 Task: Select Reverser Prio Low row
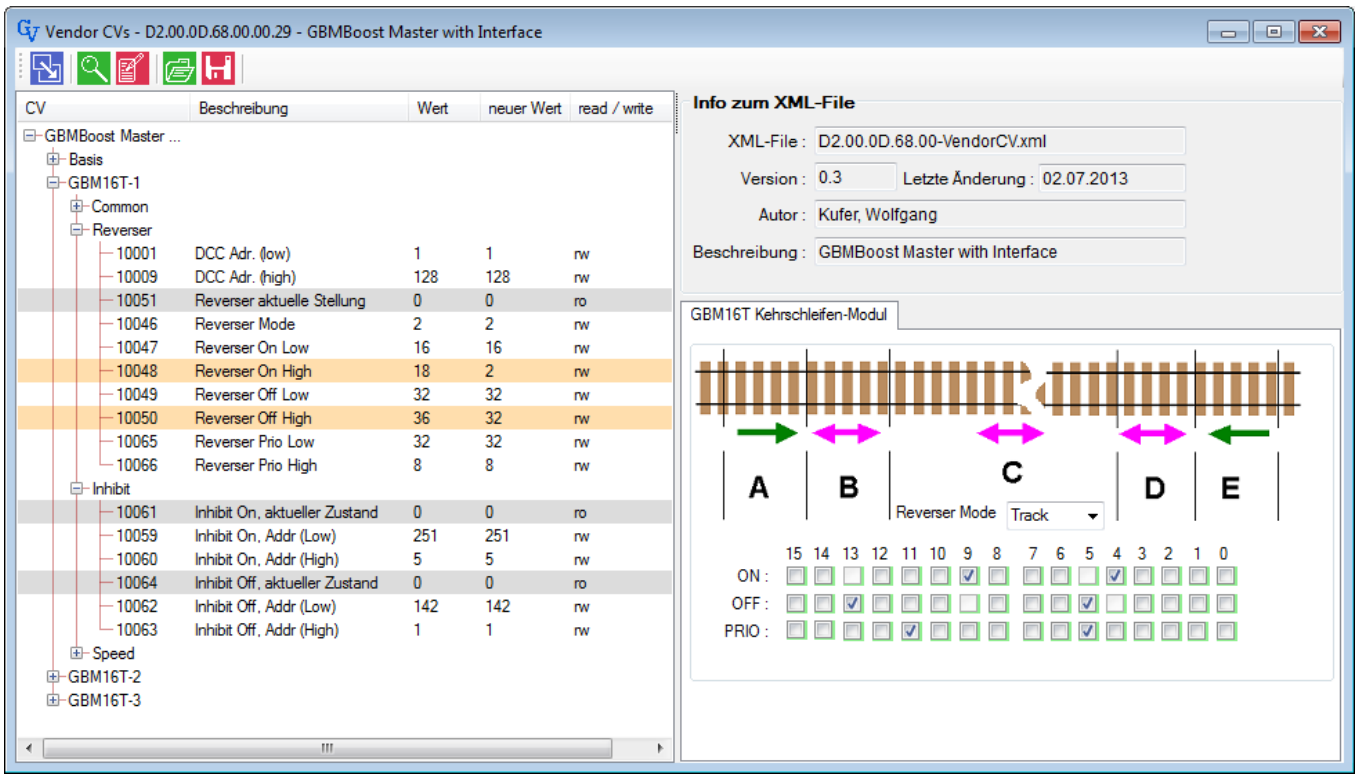pos(345,442)
